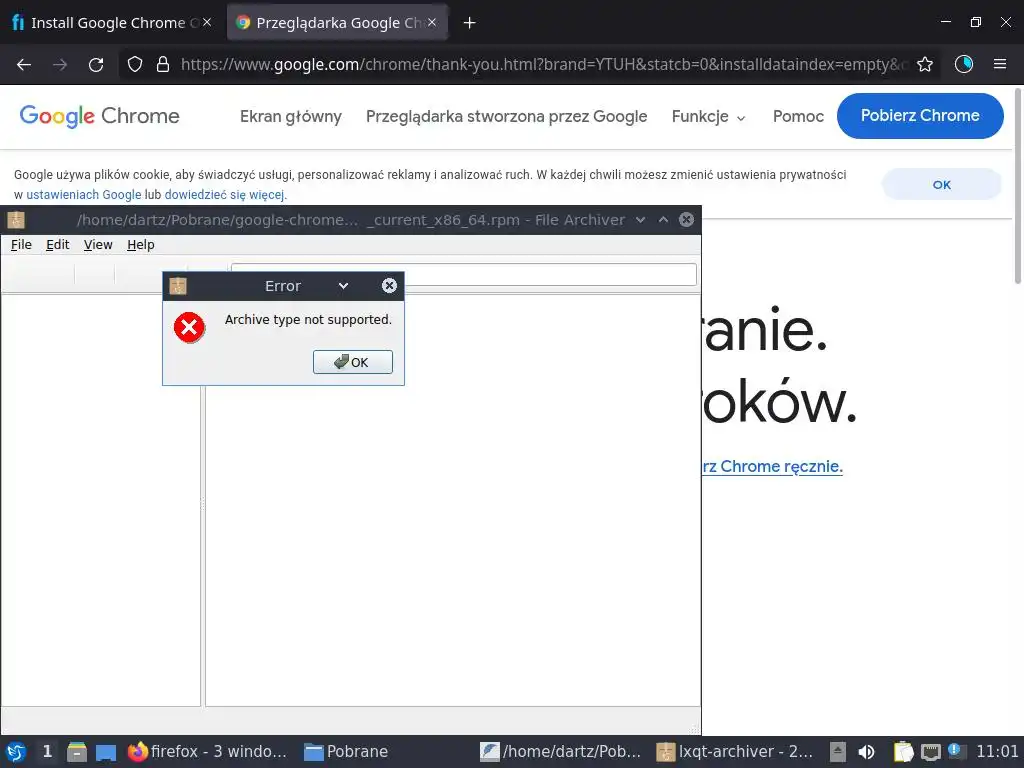Click the Google Chrome logo
The height and width of the screenshot is (768, 1024).
pos(99,116)
